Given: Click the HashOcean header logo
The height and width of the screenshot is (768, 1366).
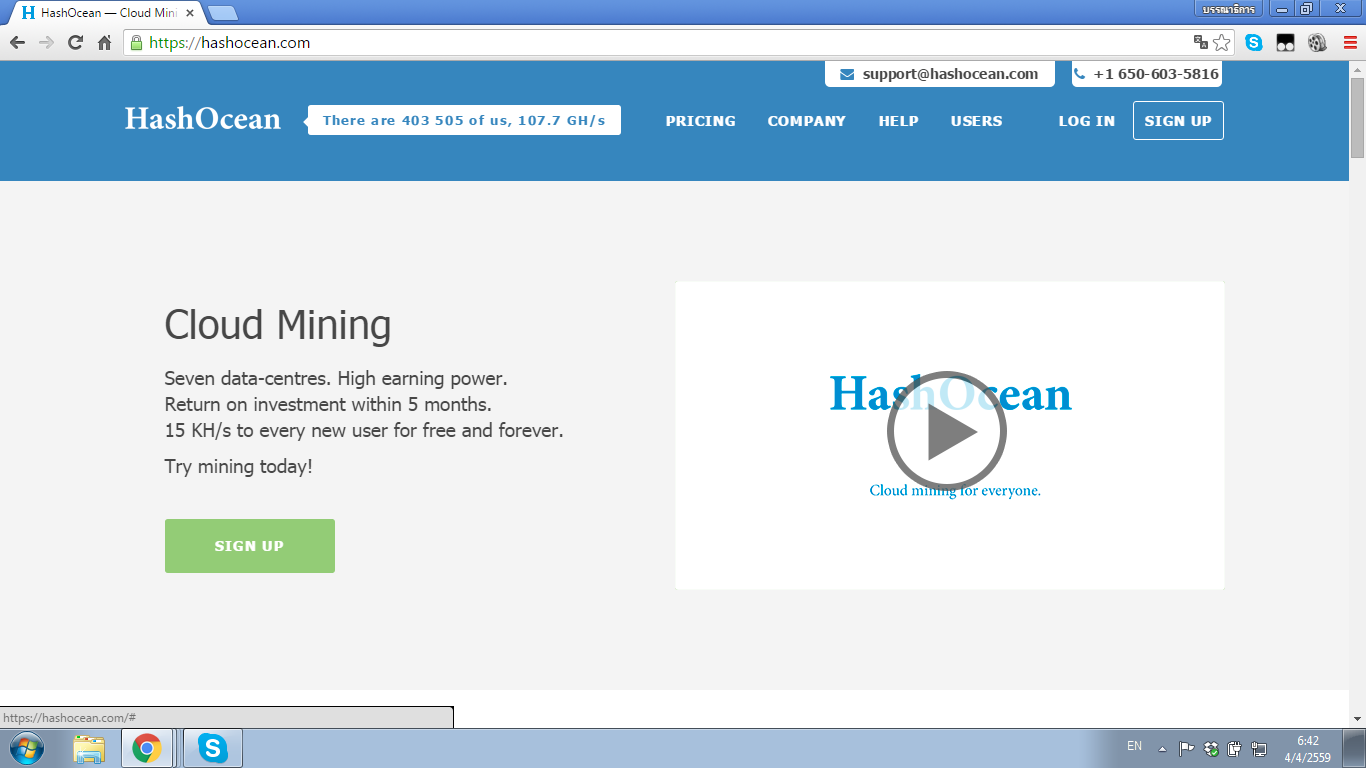Looking at the screenshot, I should (203, 119).
